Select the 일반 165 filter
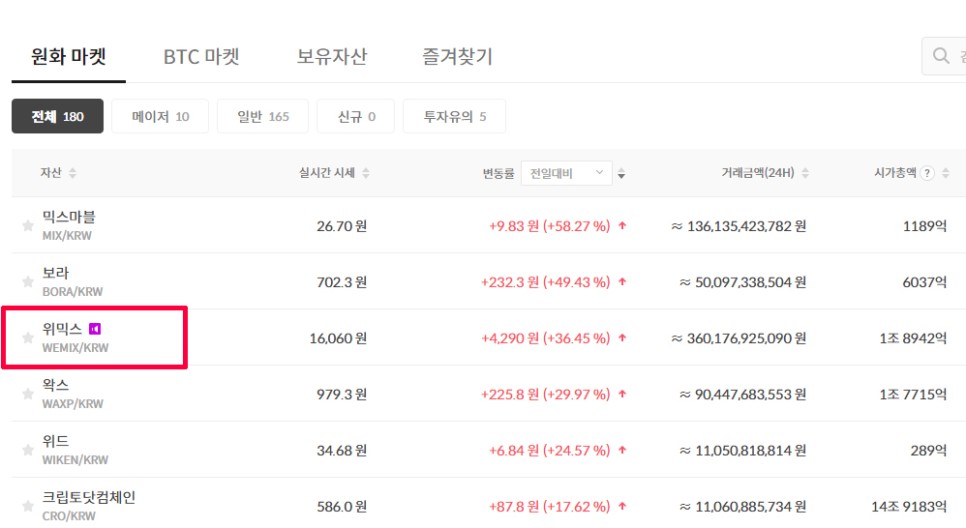The width and height of the screenshot is (966, 528). pyautogui.click(x=263, y=116)
